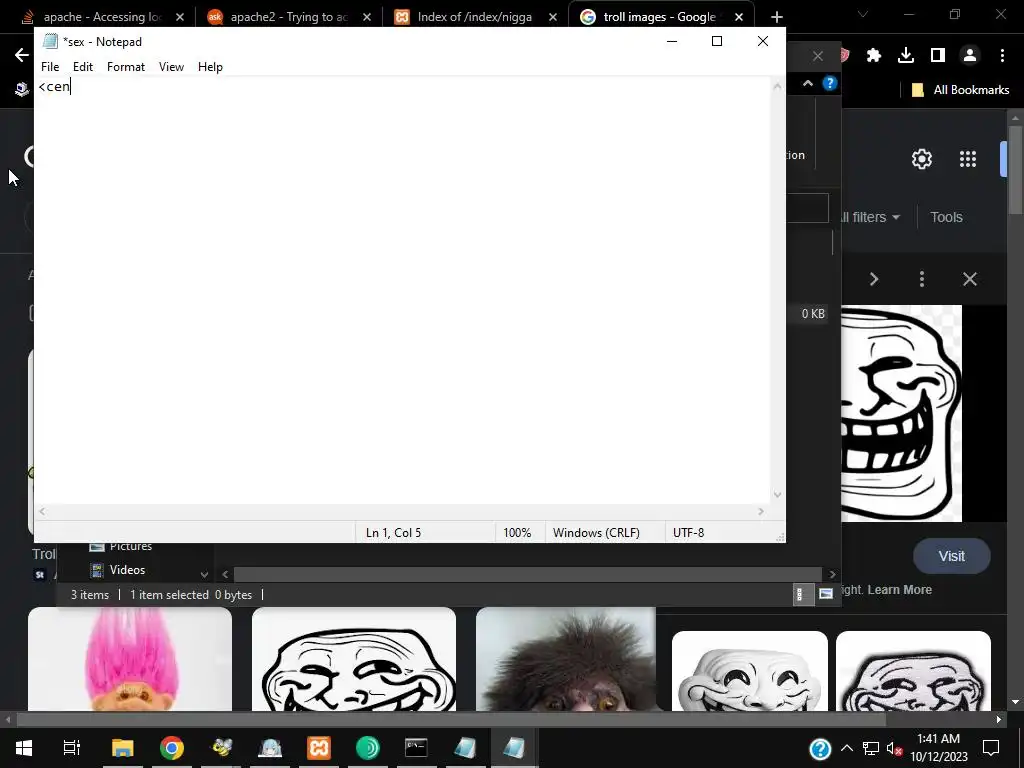Image resolution: width=1024 pixels, height=768 pixels.
Task: Open image preview three-dot options
Action: [921, 280]
